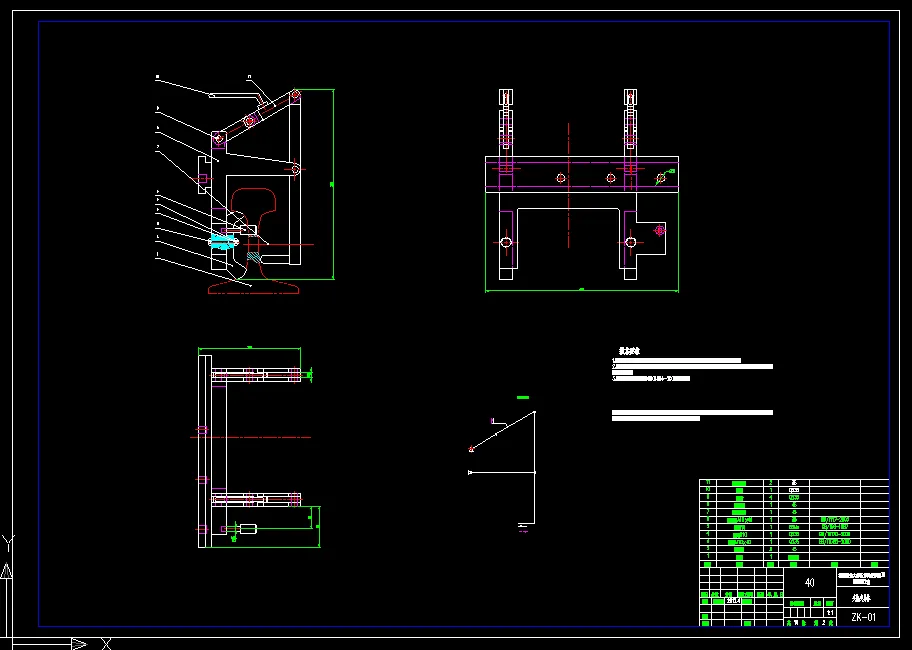Click the UCS Y-axis arrow icon
912x650 pixels.
pos(6,571)
